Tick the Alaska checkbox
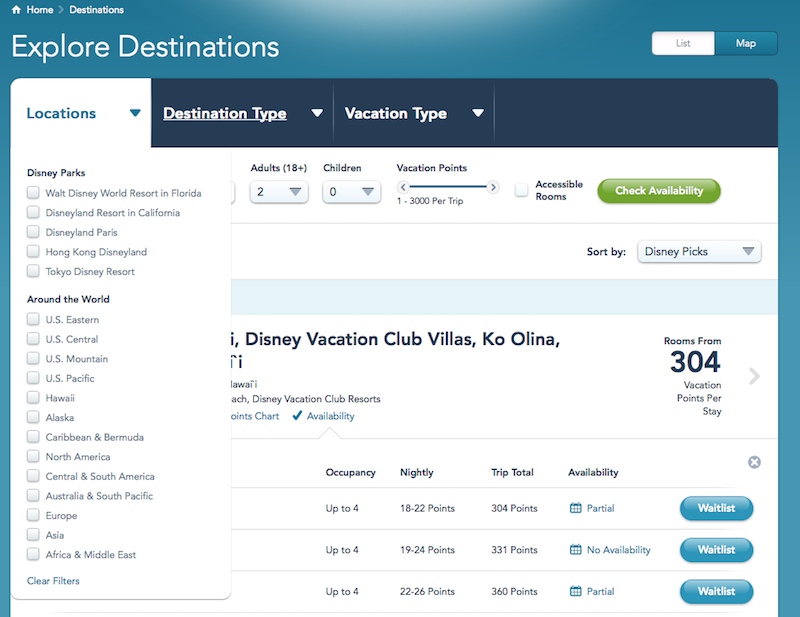The width and height of the screenshot is (800, 617). pos(33,417)
